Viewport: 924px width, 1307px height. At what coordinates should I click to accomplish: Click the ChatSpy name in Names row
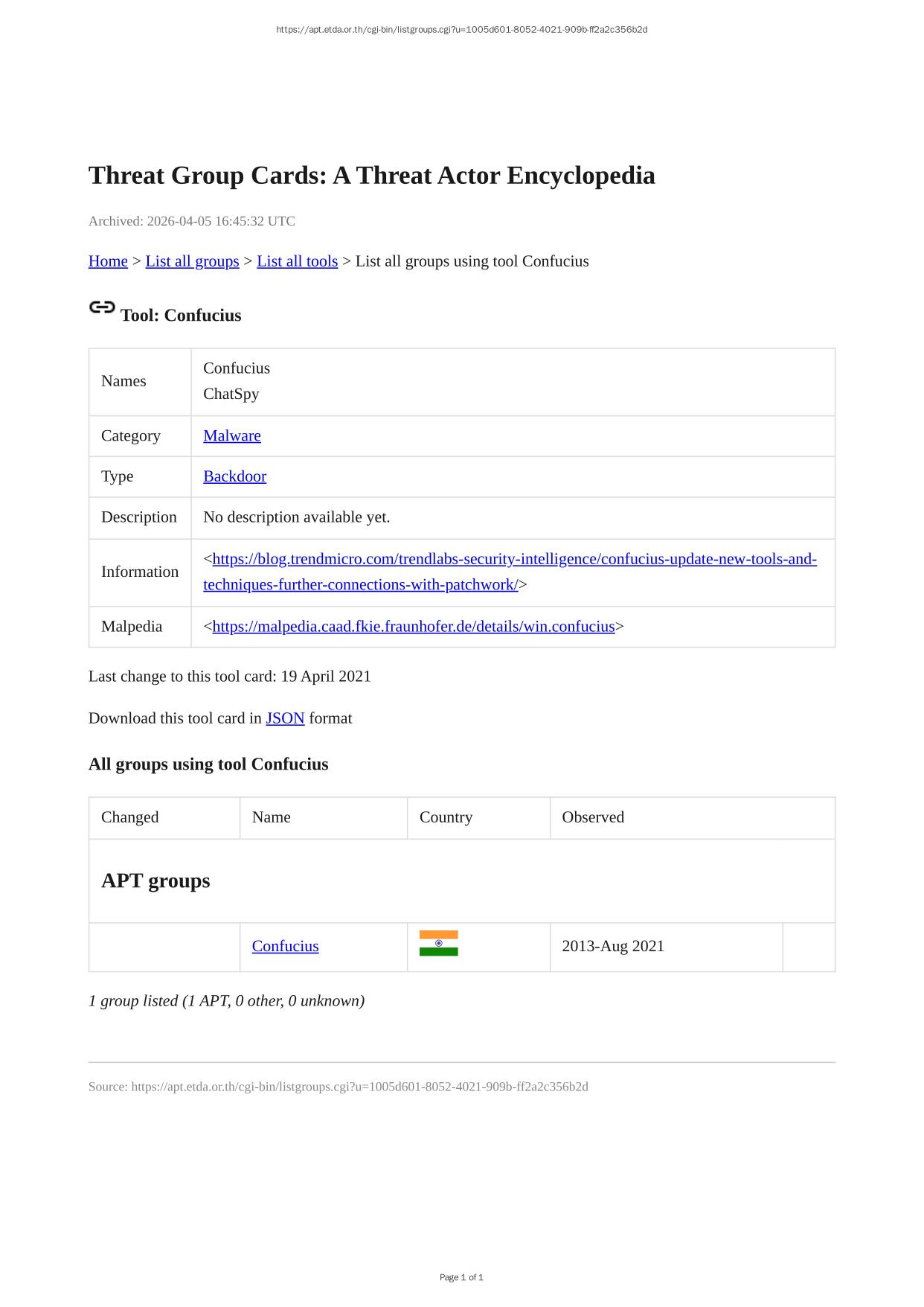231,394
